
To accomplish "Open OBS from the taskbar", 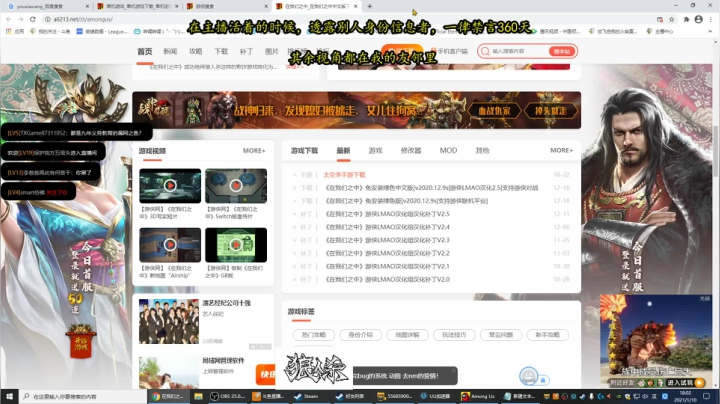I will point(228,396).
